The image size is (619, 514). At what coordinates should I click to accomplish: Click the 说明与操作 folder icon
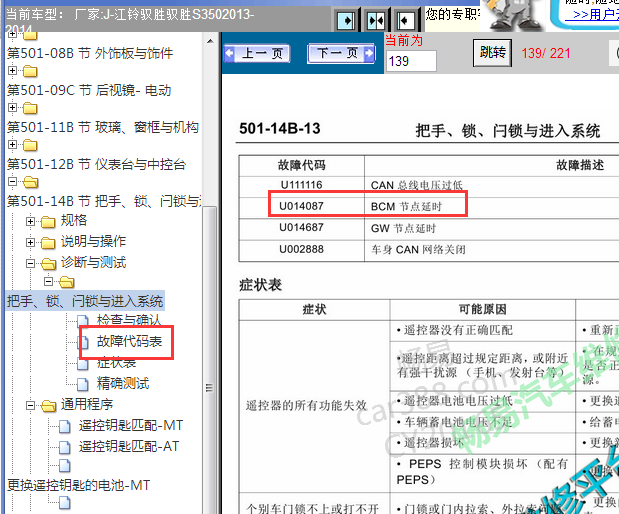coord(48,243)
